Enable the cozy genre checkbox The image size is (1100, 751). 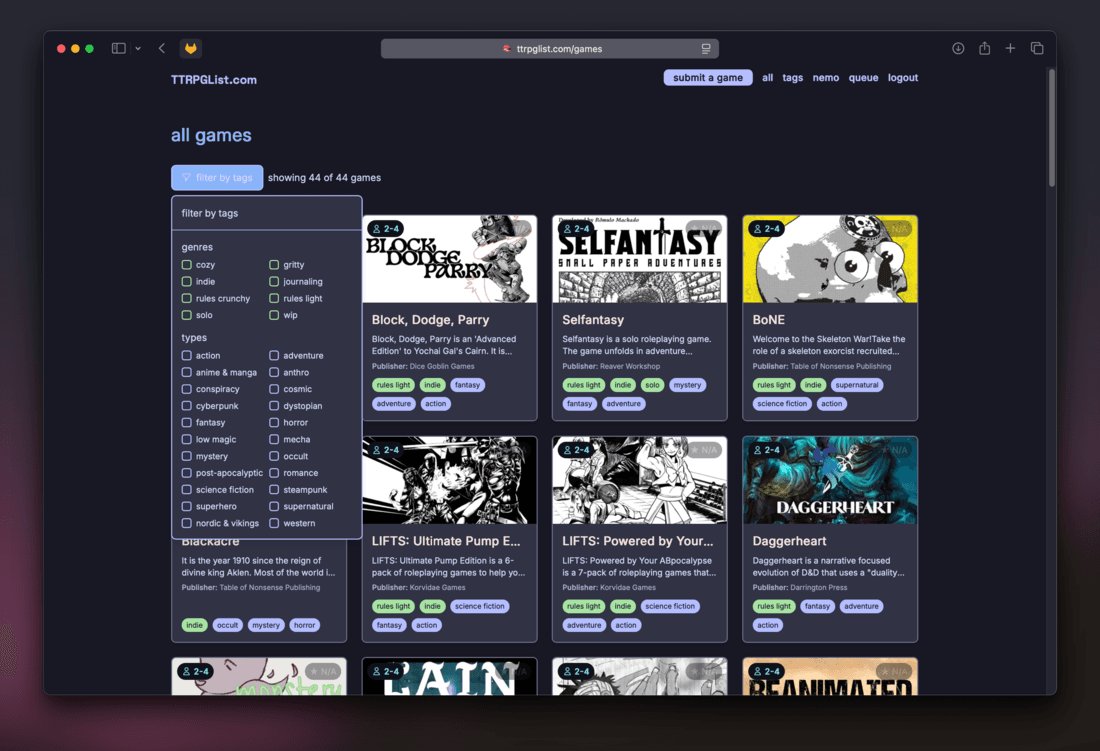pos(187,265)
